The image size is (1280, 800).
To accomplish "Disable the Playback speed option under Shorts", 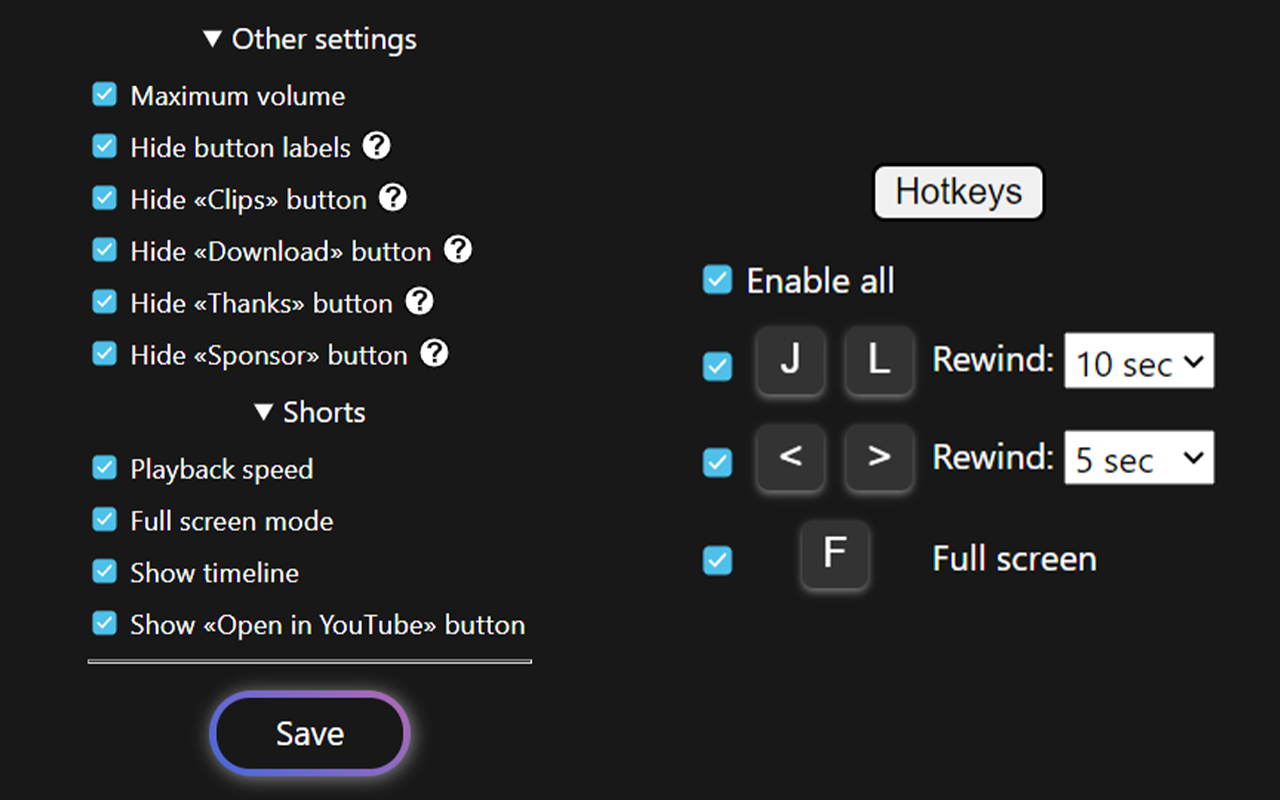I will tap(104, 467).
